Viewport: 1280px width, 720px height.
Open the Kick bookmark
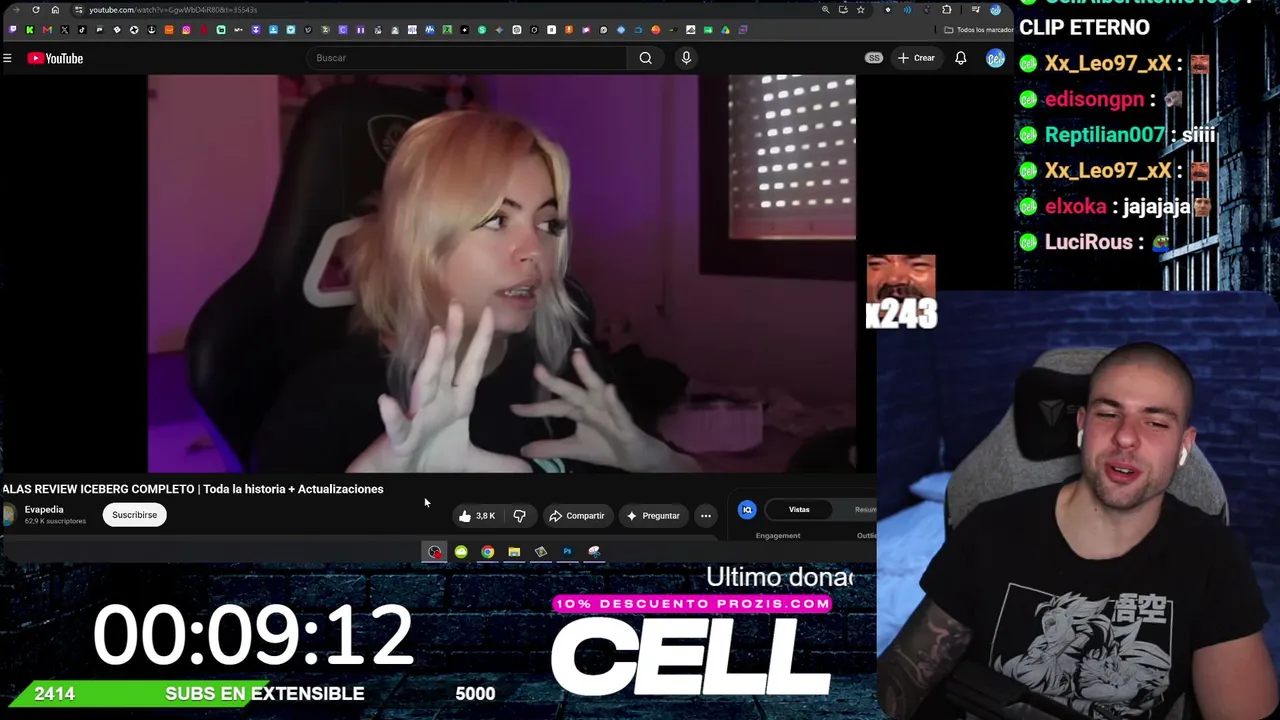[30, 30]
